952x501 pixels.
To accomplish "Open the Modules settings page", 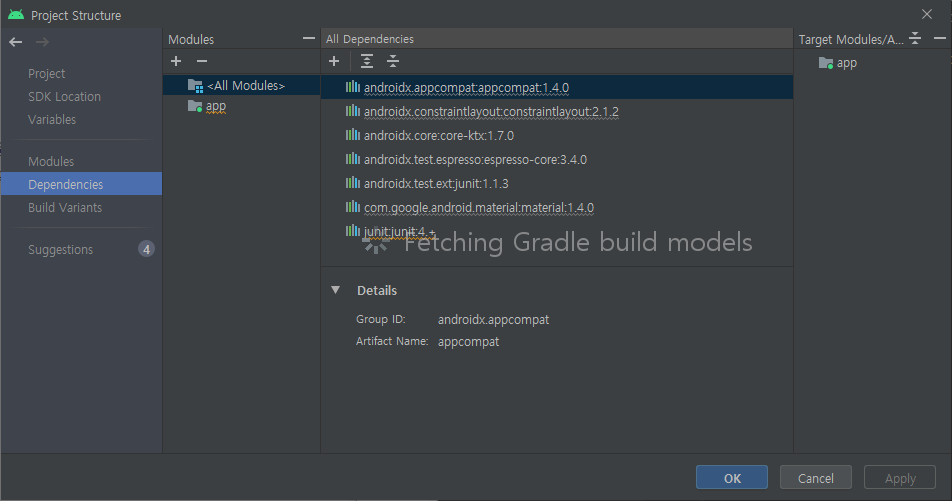I will 51,162.
